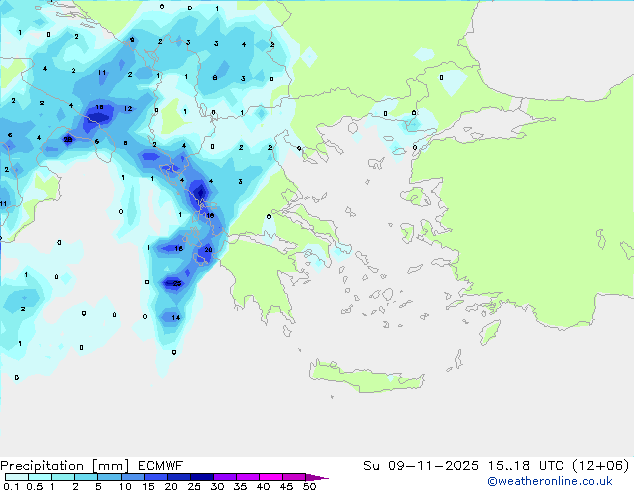
Task: Click the 0.1–0.5 mm palest cyan legend swatch
Action: coord(17,477)
